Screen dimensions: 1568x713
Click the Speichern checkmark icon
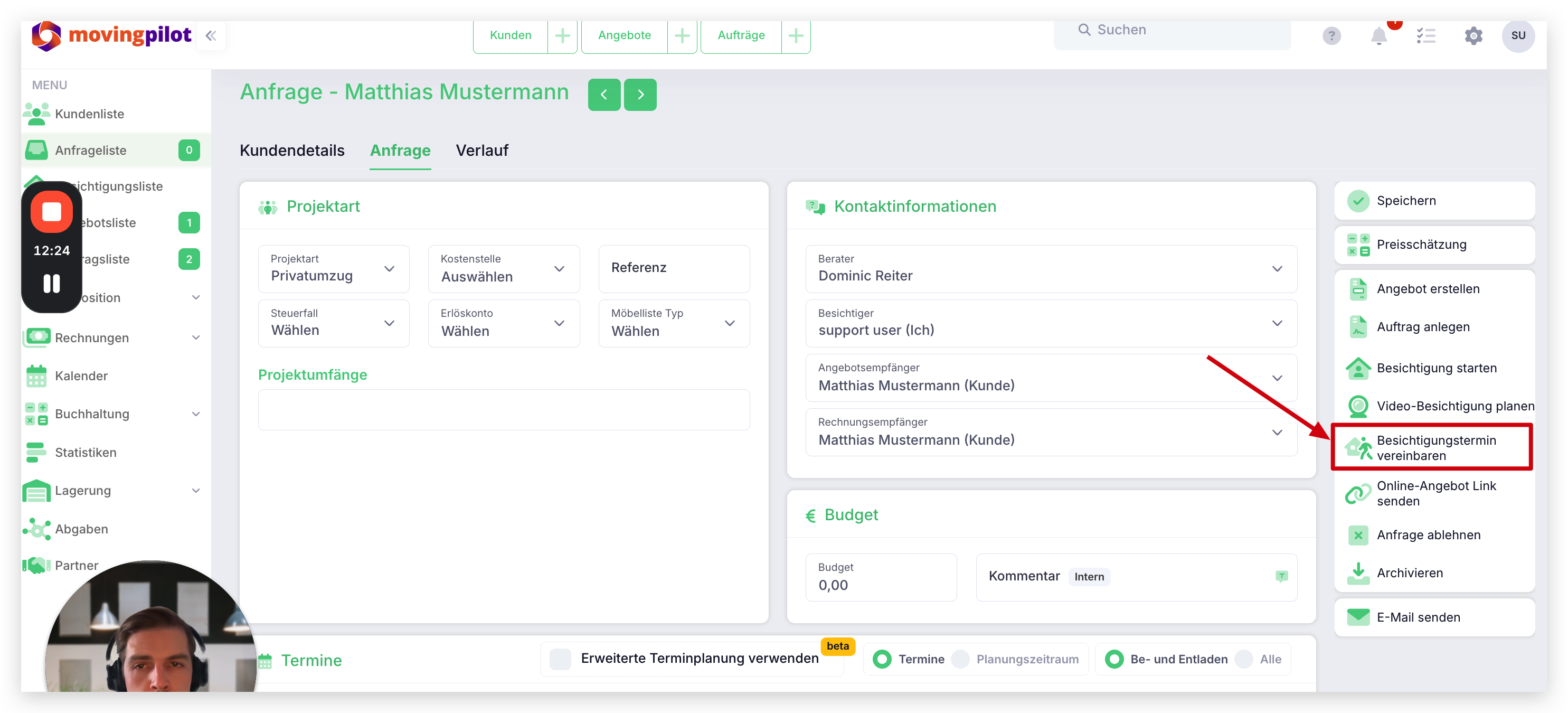click(x=1357, y=201)
